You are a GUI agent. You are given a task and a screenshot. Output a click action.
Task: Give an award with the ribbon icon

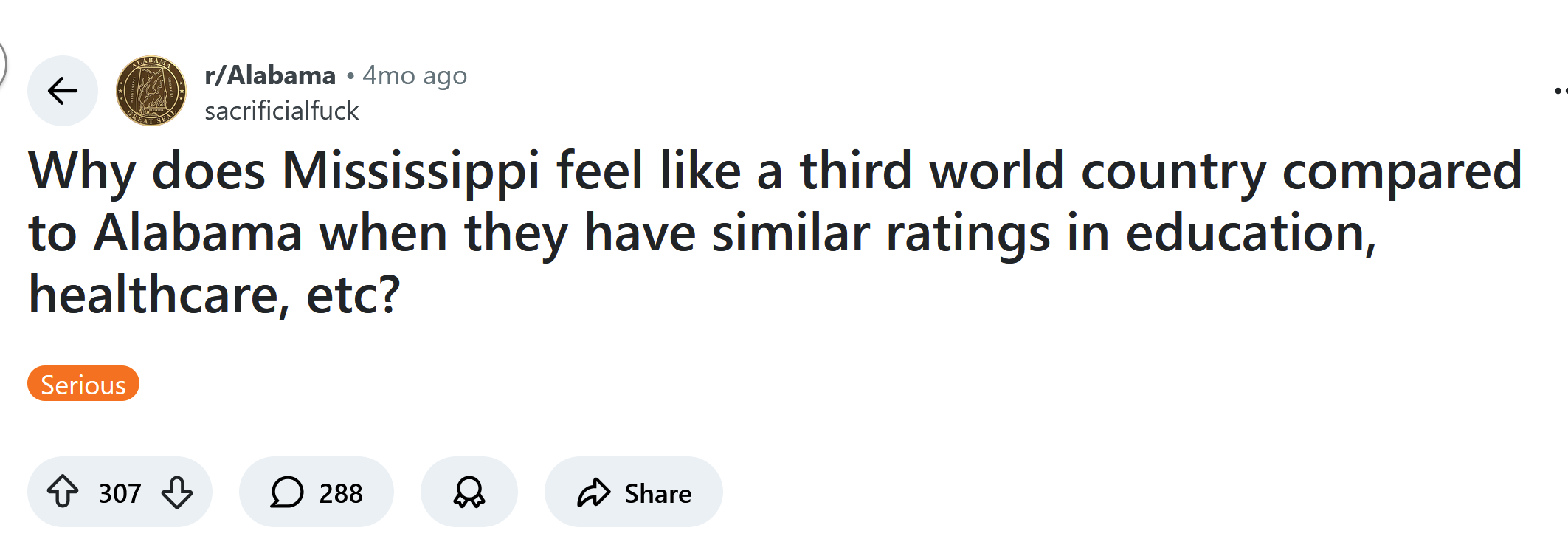coord(469,492)
